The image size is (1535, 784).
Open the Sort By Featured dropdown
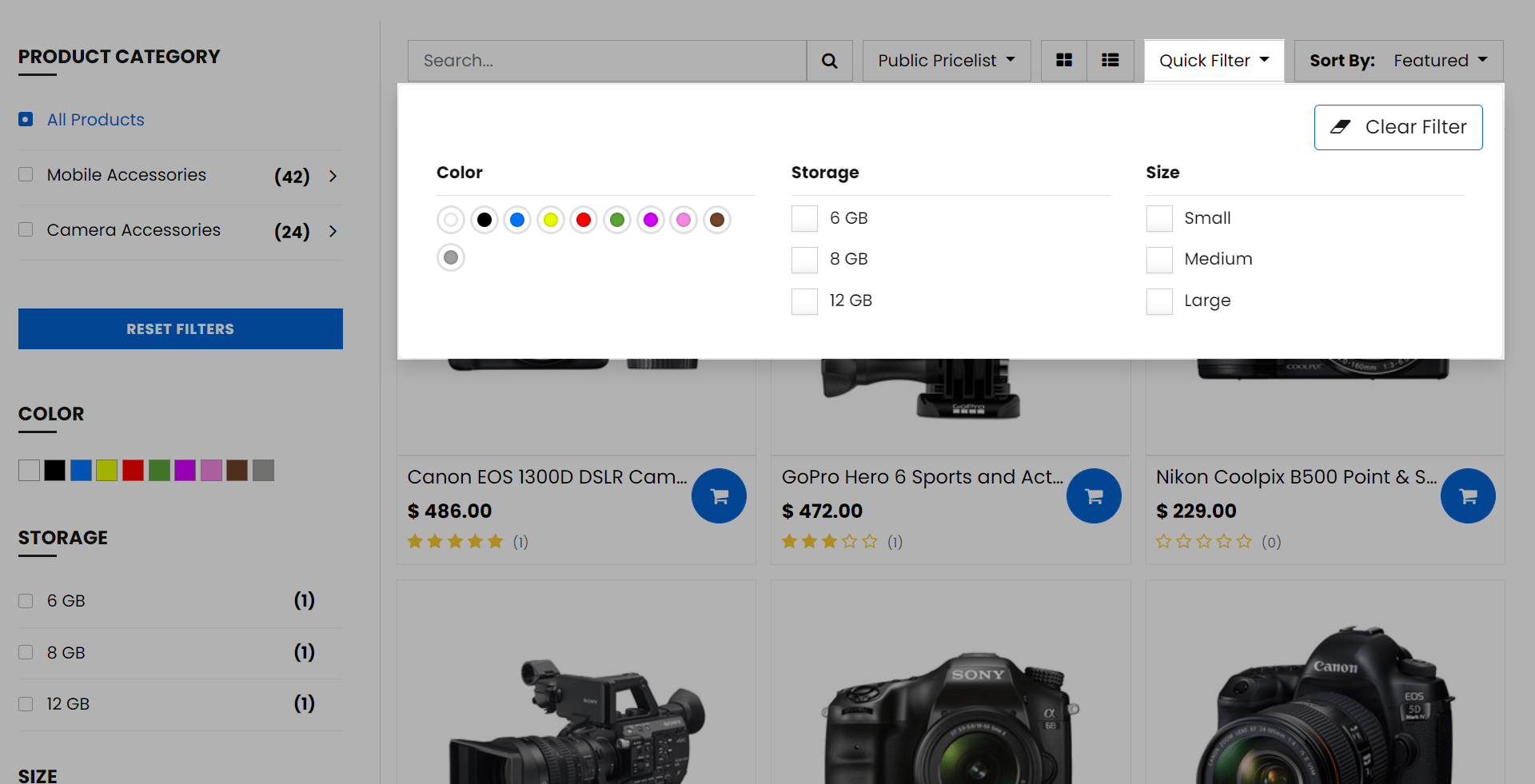point(1398,61)
